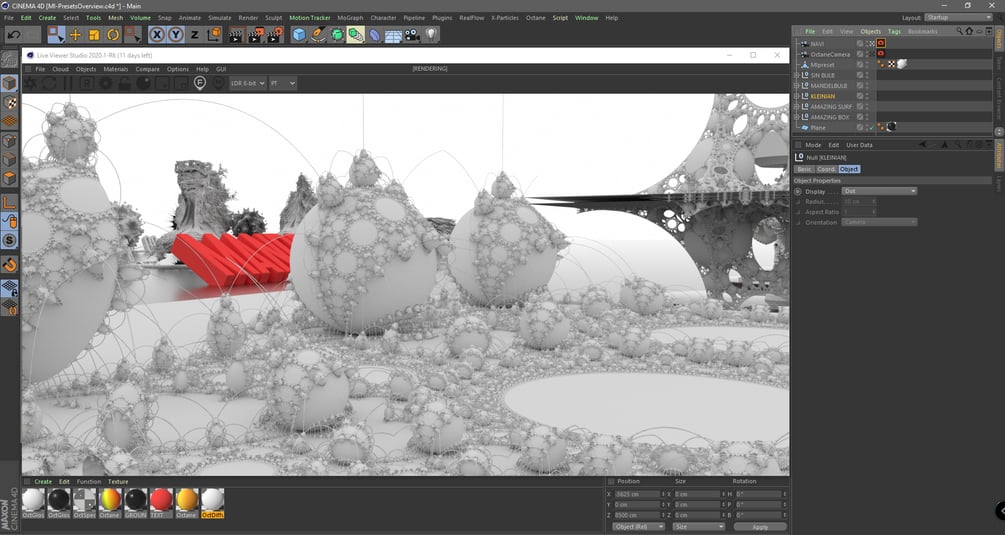Switch the coordinate system icon
This screenshot has width=1005, height=535.
click(214, 34)
